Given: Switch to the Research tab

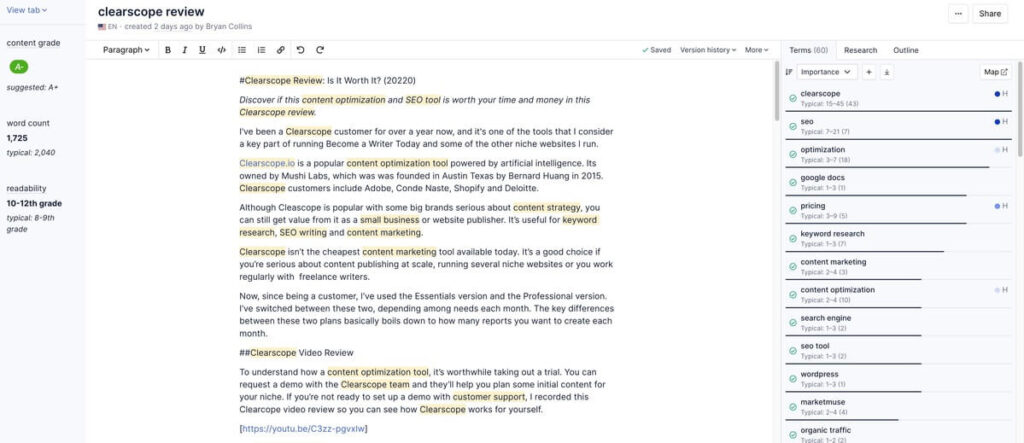Looking at the screenshot, I should click(x=860, y=49).
